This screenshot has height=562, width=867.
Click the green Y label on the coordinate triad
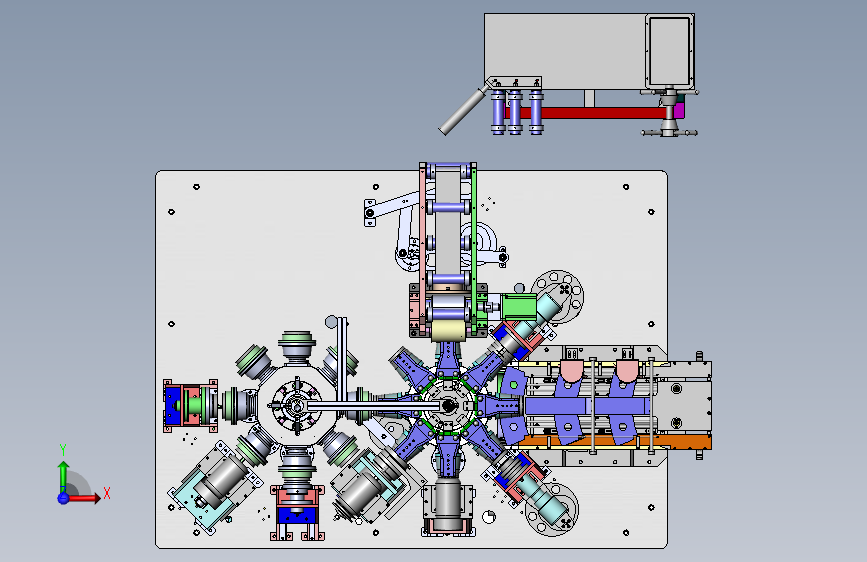(x=63, y=450)
